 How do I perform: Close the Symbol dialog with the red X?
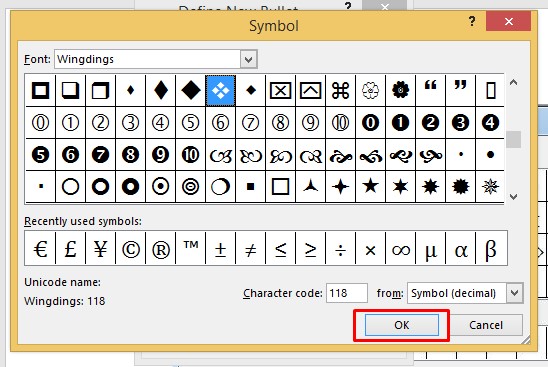[x=509, y=21]
